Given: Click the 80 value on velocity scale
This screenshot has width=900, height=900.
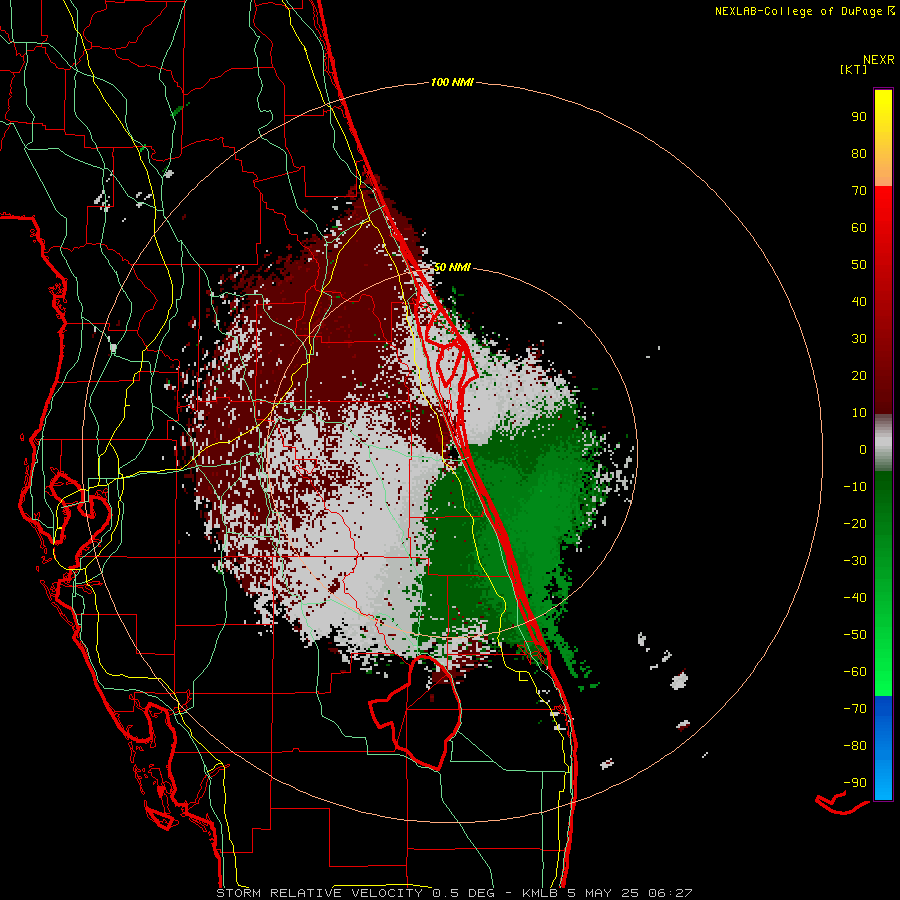Looking at the screenshot, I should tap(859, 153).
